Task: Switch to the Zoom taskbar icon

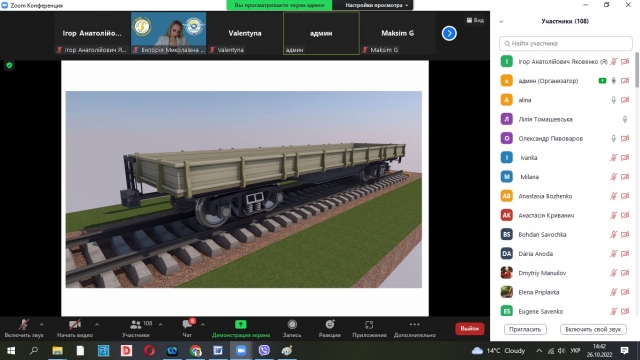Action: click(241, 351)
